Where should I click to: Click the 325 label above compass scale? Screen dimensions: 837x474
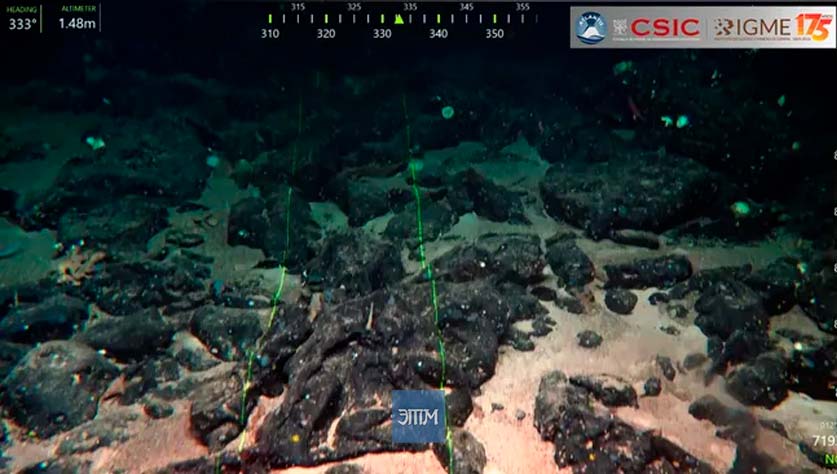pyautogui.click(x=354, y=7)
